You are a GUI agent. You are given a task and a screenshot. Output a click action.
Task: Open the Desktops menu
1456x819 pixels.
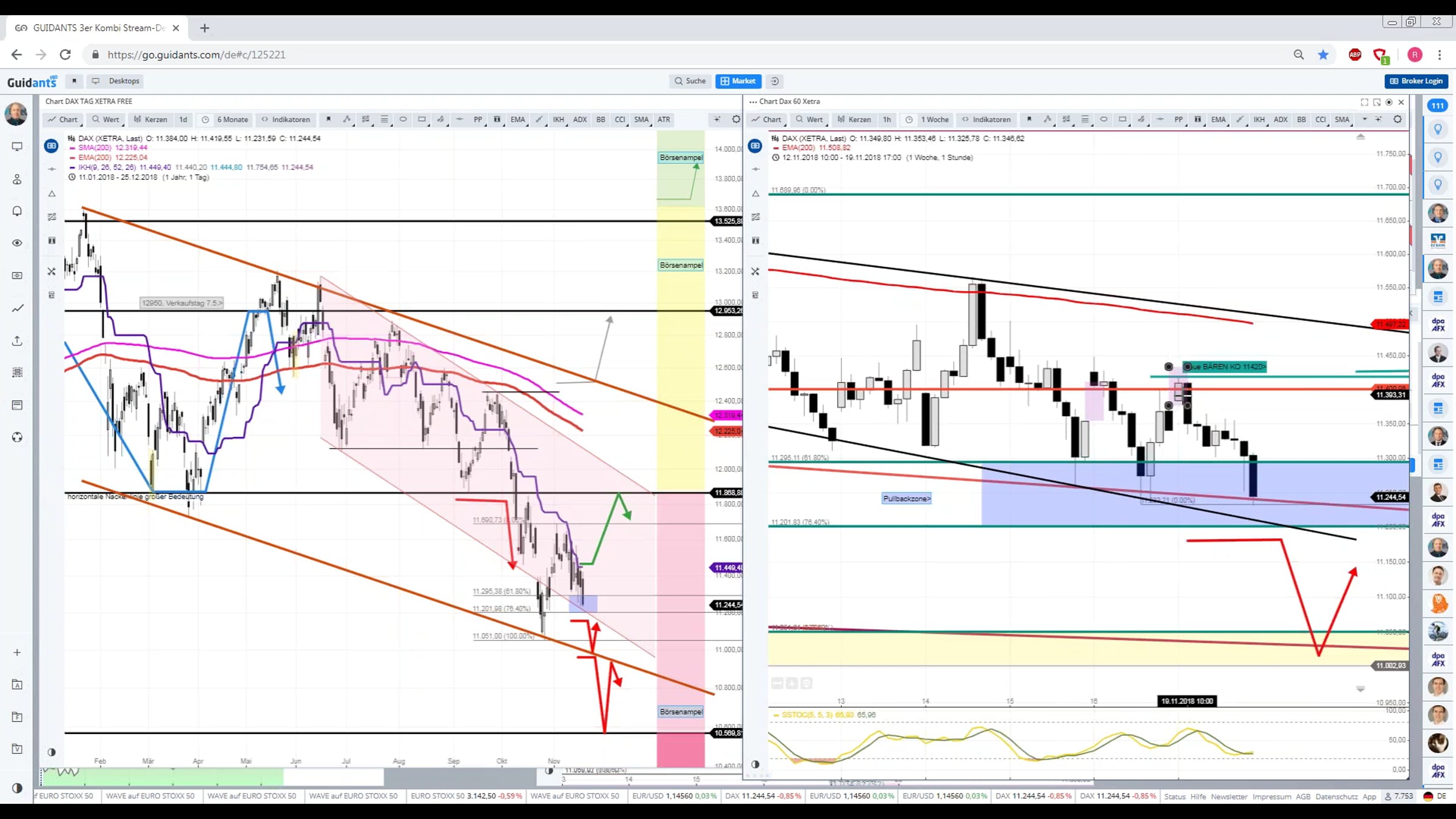pyautogui.click(x=116, y=81)
